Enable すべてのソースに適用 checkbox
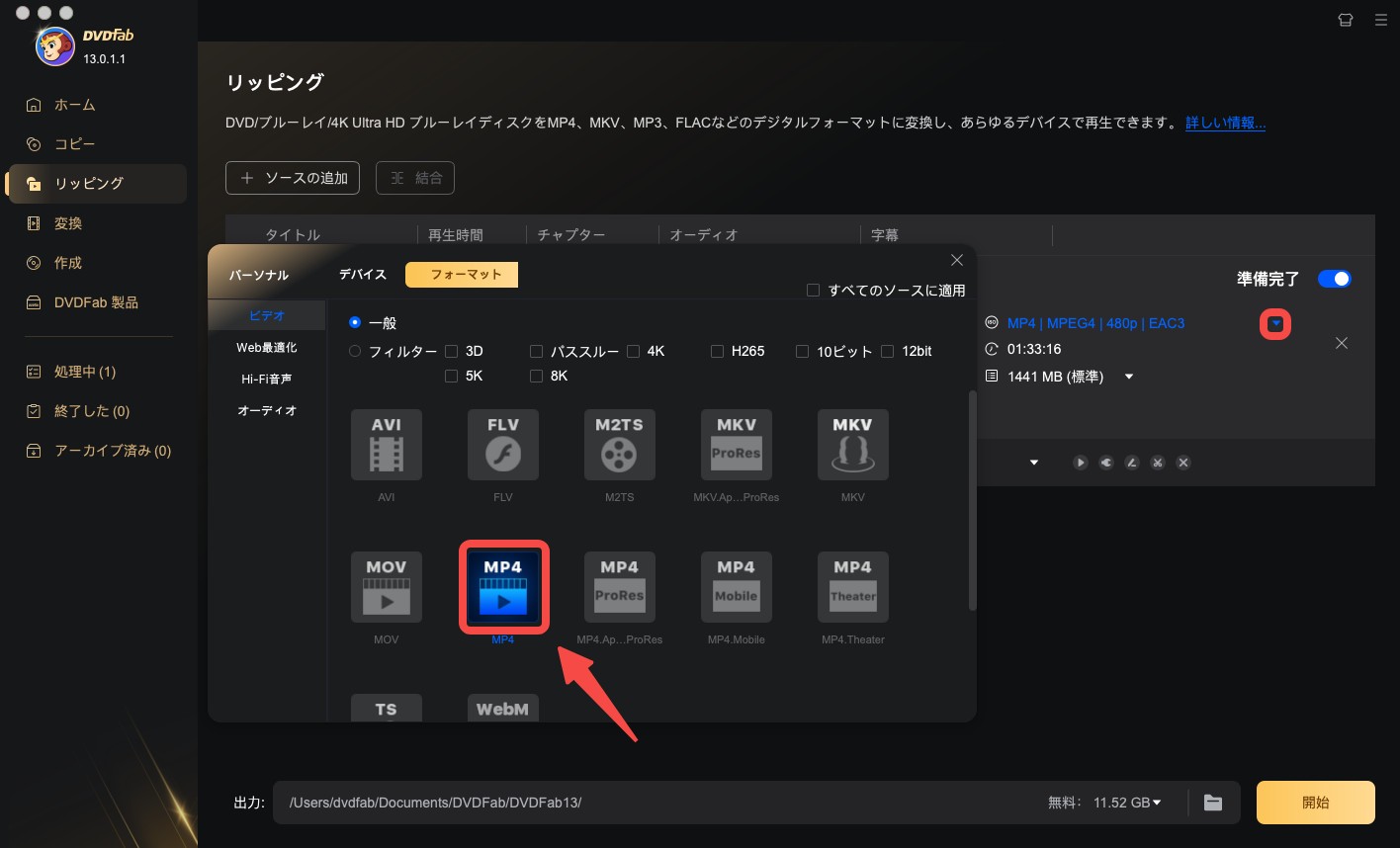Screen dimensions: 1400x848 [x=814, y=291]
